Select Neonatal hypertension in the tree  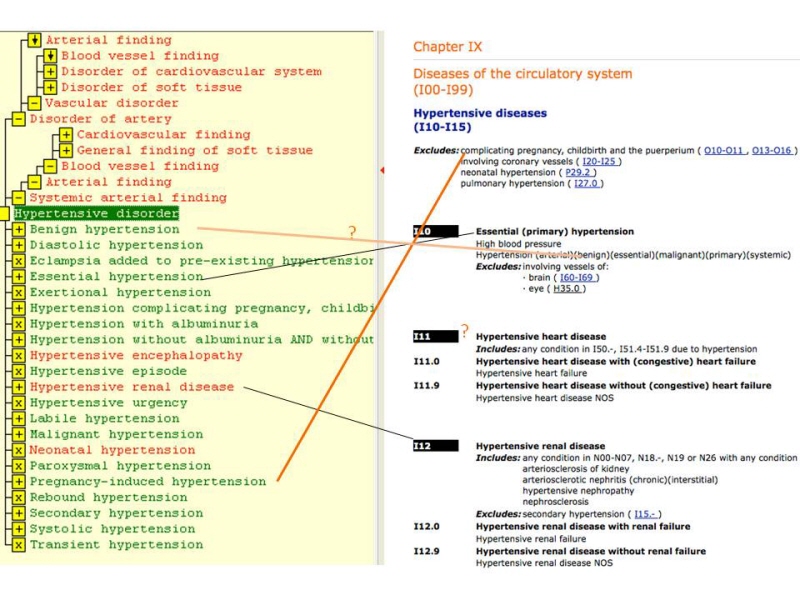tap(112, 451)
